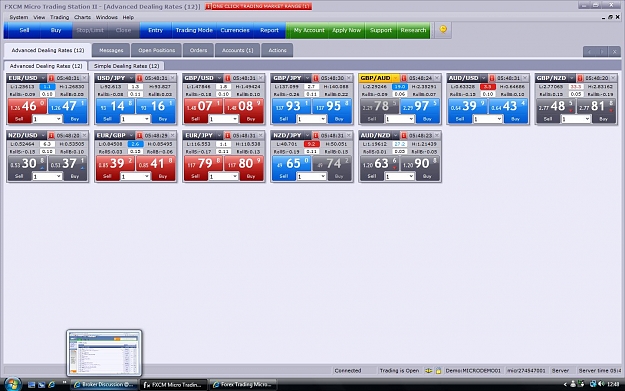Open the AUD/USD currency pair dropdown
Viewport: 625px width, 391px height.
click(483, 78)
